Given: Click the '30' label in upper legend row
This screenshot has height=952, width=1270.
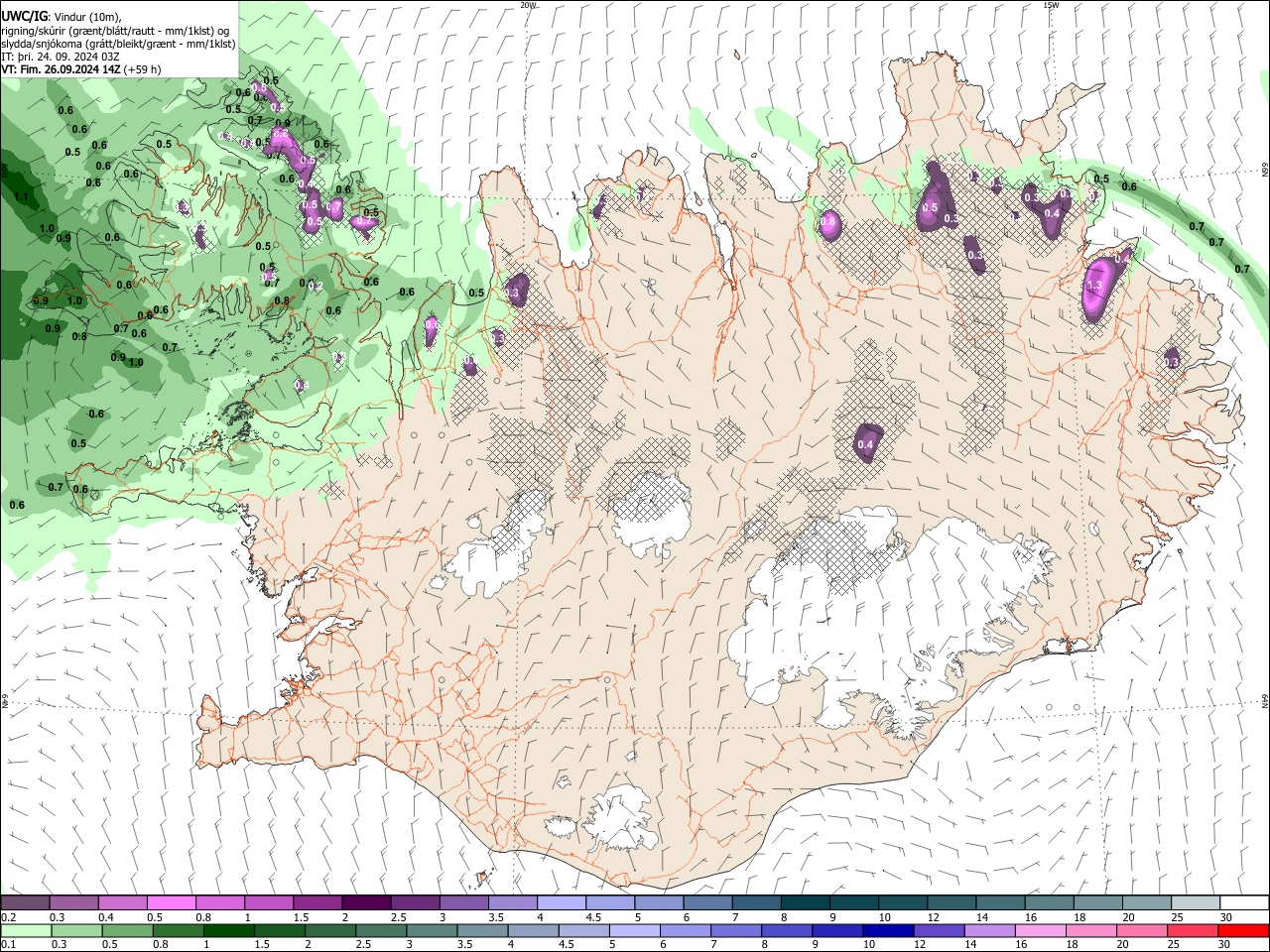Looking at the screenshot, I should click(x=1226, y=917).
